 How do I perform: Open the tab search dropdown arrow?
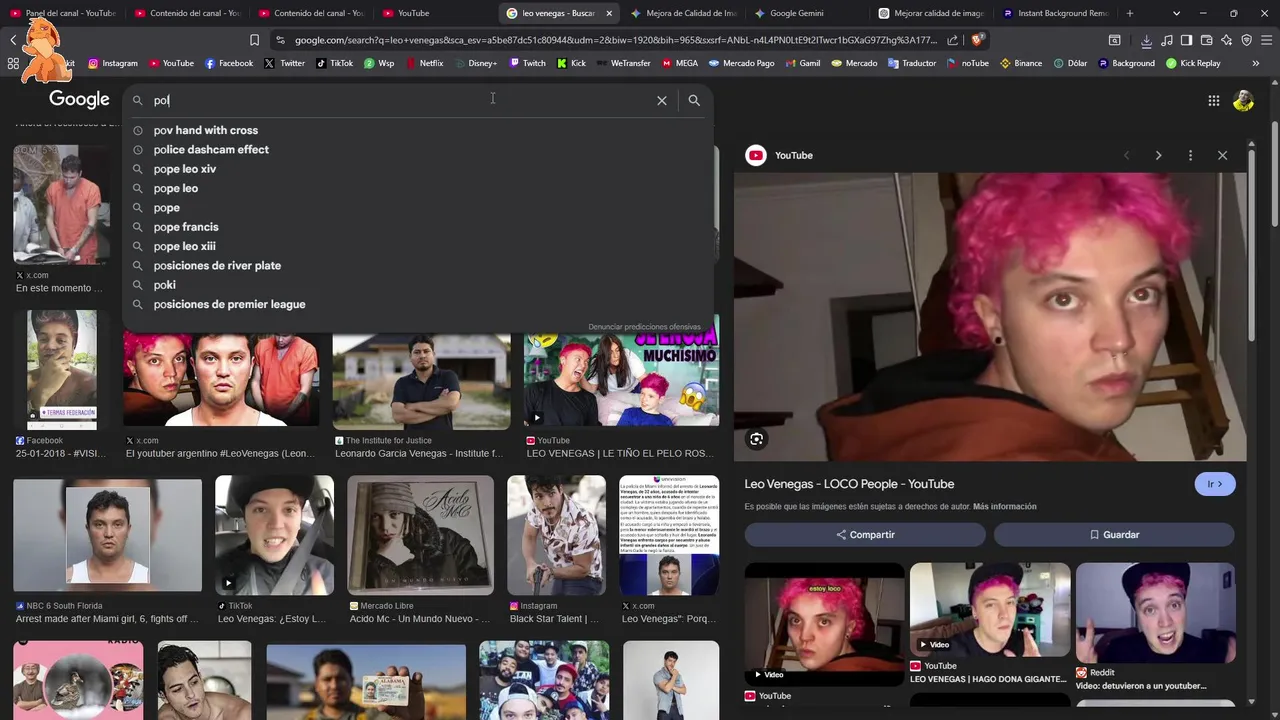[1176, 13]
